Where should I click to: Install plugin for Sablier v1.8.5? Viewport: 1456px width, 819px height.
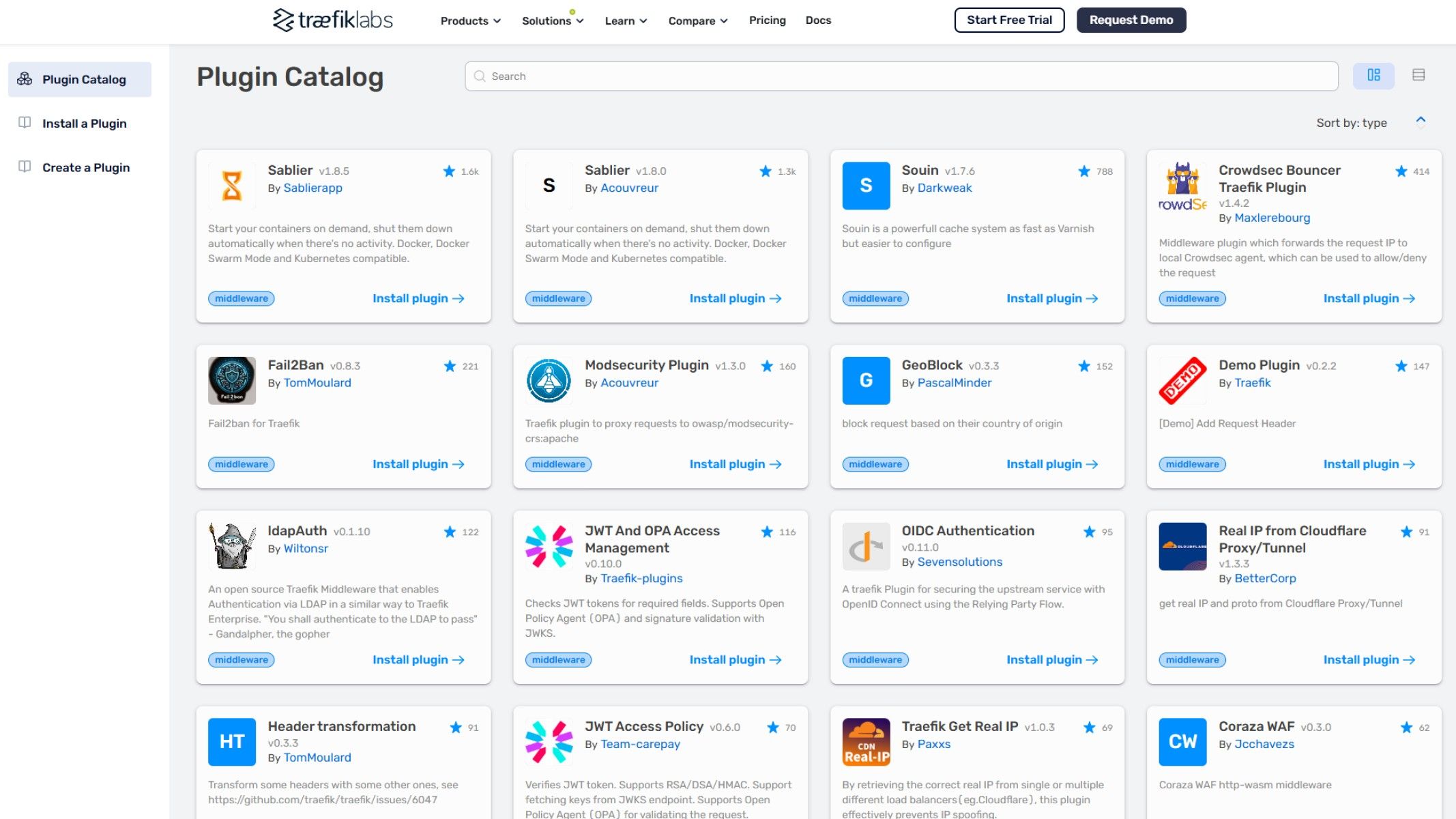pyautogui.click(x=418, y=298)
